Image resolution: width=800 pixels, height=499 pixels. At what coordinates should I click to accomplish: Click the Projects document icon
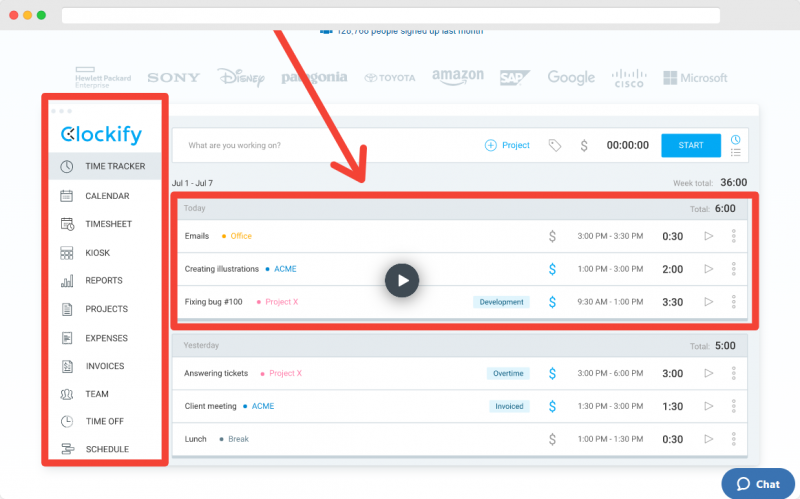[67, 309]
